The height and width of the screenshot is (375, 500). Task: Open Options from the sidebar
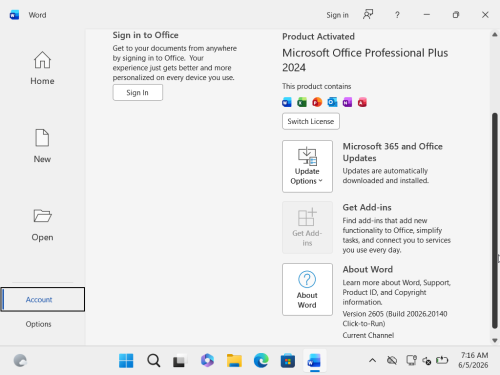(x=39, y=324)
